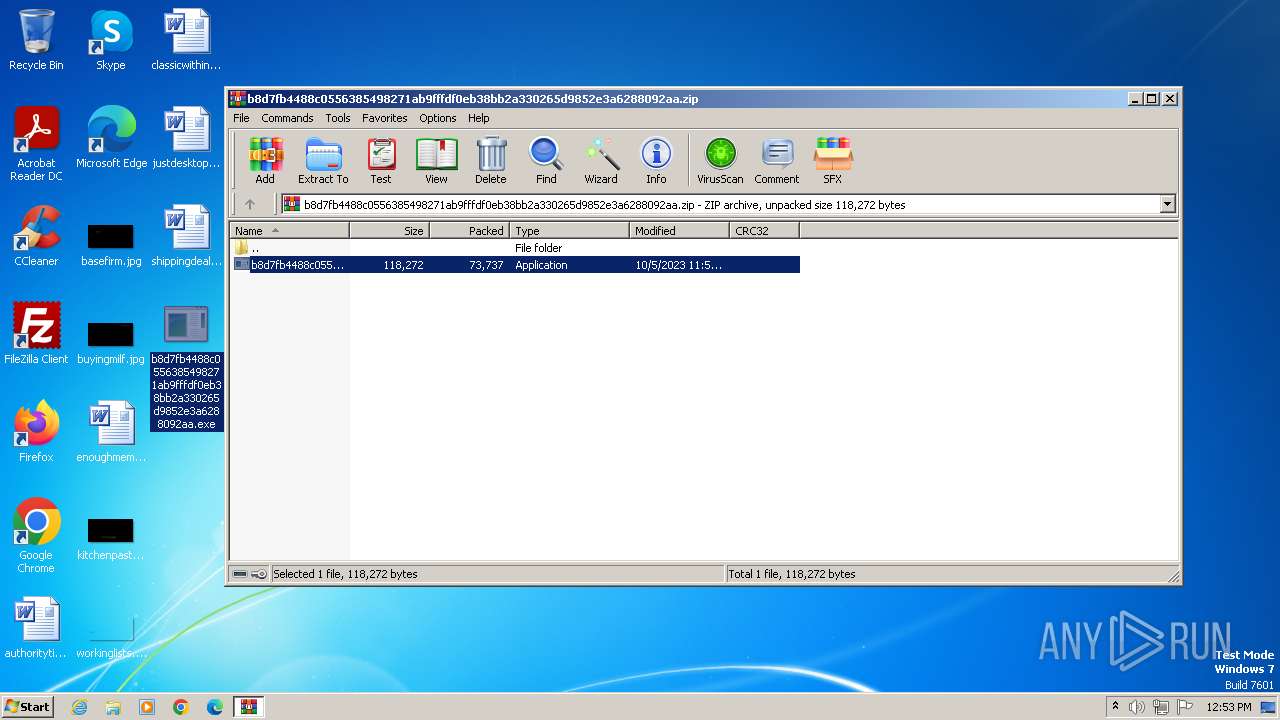
Task: Select the kitchenpast desktop file
Action: coord(111,537)
